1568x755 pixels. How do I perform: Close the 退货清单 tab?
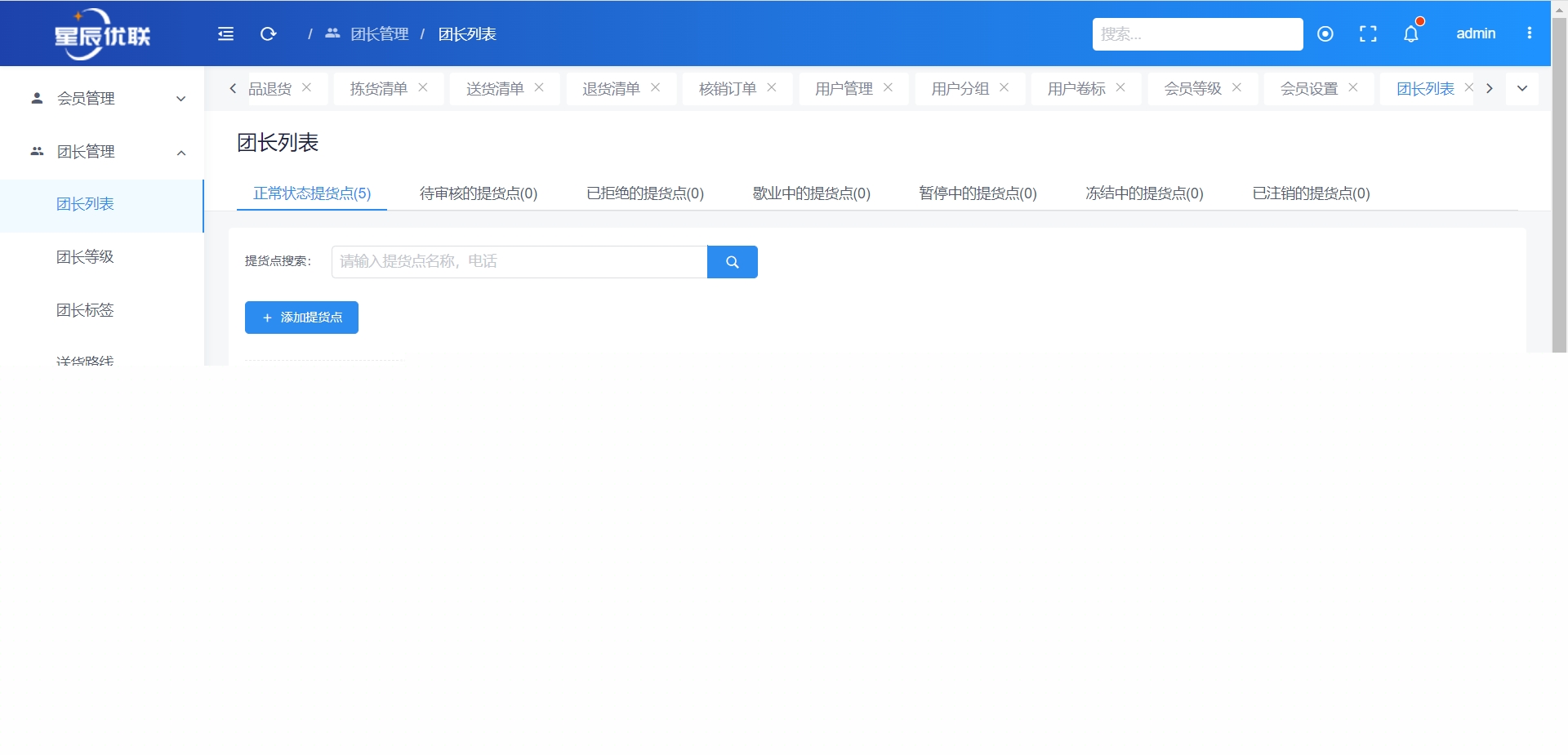click(x=655, y=87)
